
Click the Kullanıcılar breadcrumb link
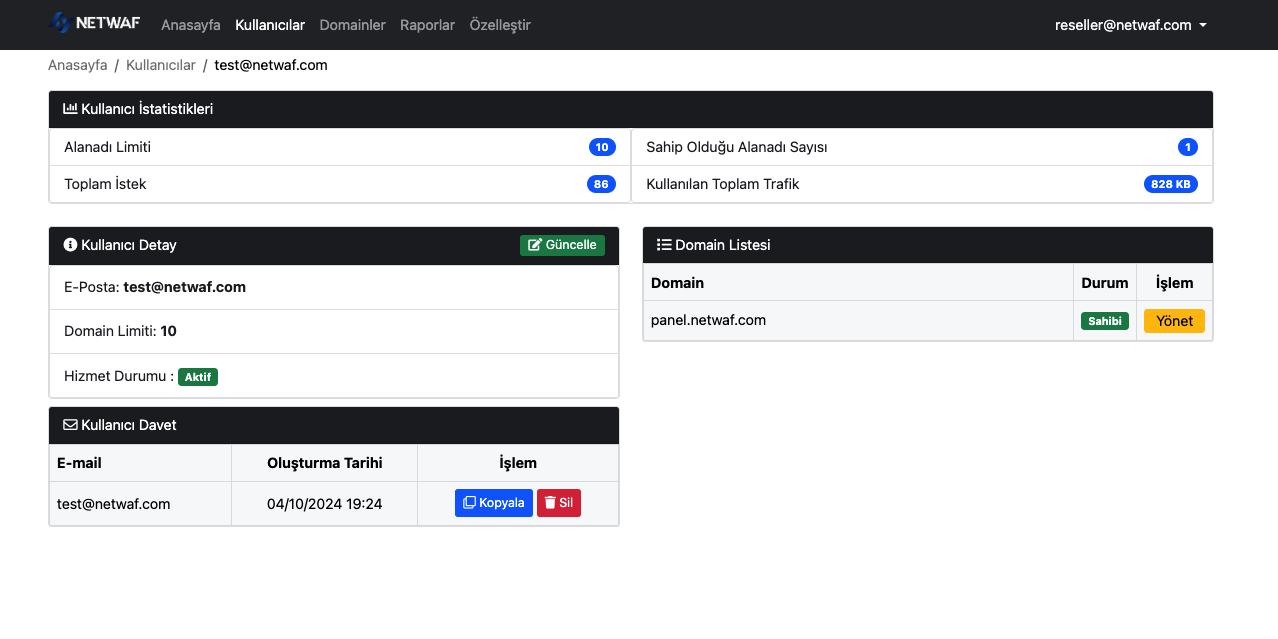(x=161, y=65)
